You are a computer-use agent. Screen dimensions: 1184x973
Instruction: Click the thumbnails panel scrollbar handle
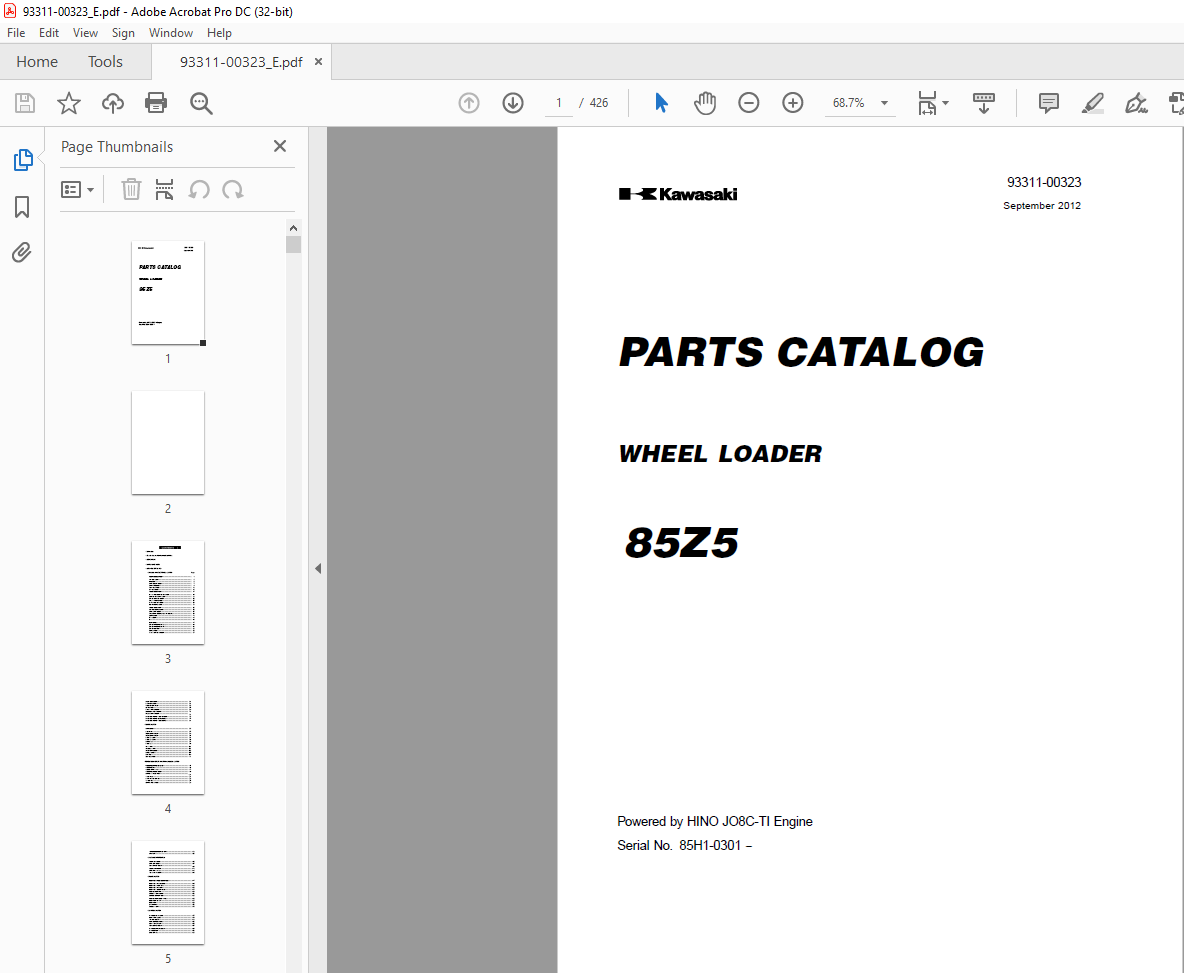(294, 245)
